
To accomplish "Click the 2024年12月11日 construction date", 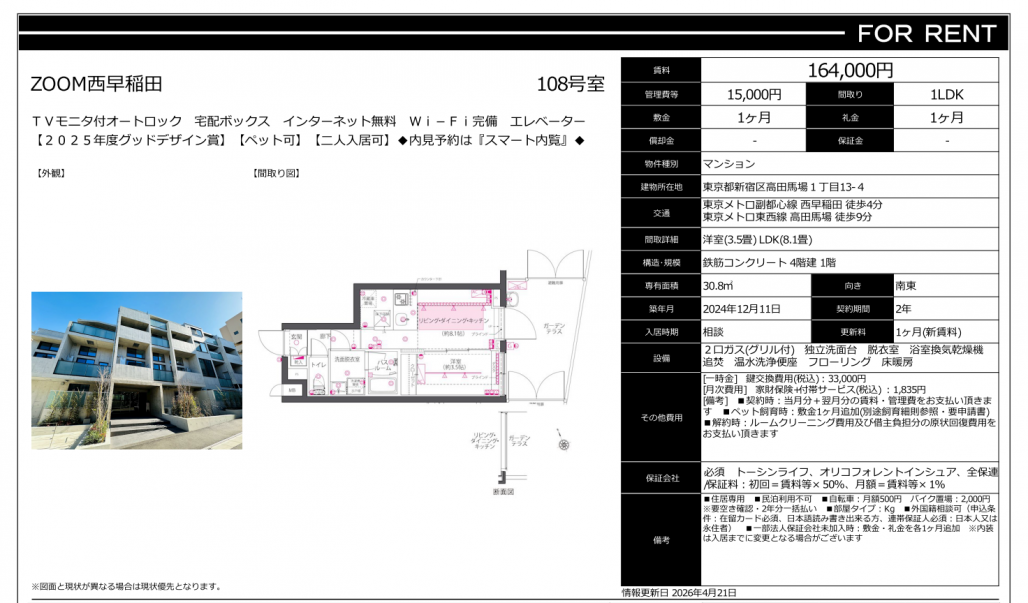I will [x=741, y=309].
